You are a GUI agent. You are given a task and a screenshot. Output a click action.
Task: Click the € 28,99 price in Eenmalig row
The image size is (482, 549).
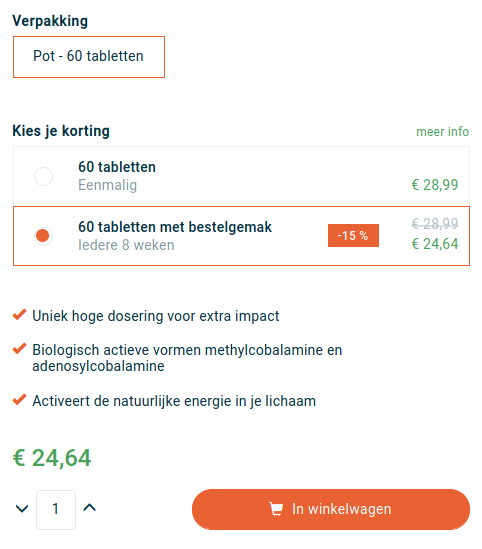[x=435, y=185]
